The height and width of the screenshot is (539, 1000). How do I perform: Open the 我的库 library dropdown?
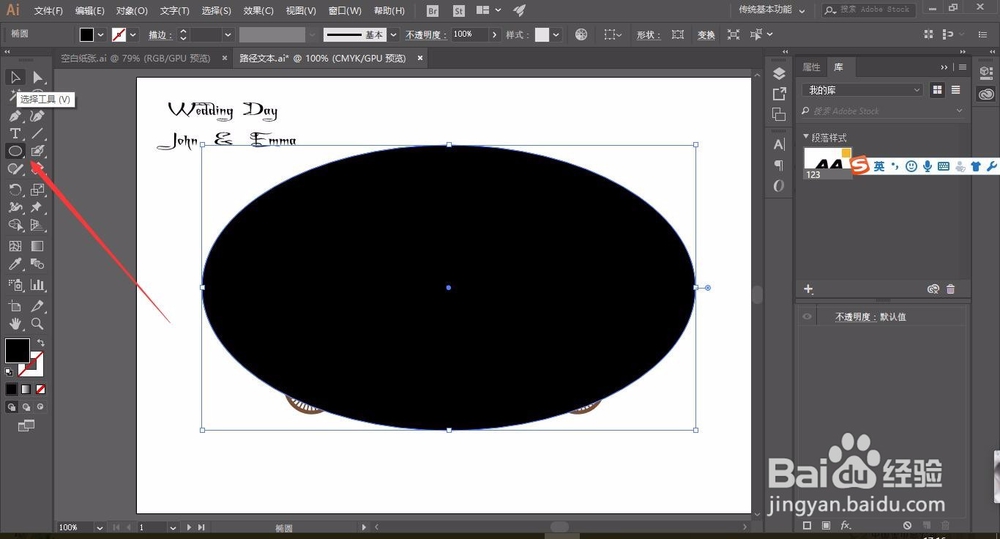point(862,90)
